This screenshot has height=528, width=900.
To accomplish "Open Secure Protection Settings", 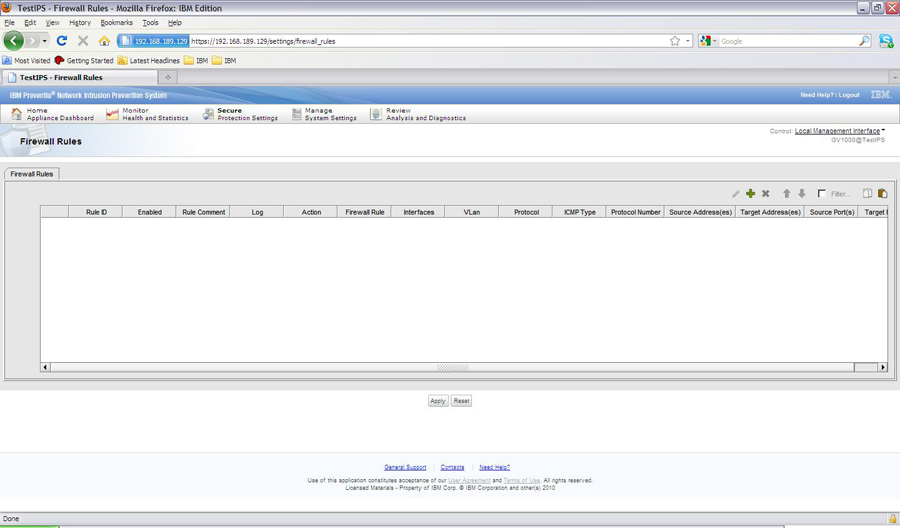I will 240,114.
